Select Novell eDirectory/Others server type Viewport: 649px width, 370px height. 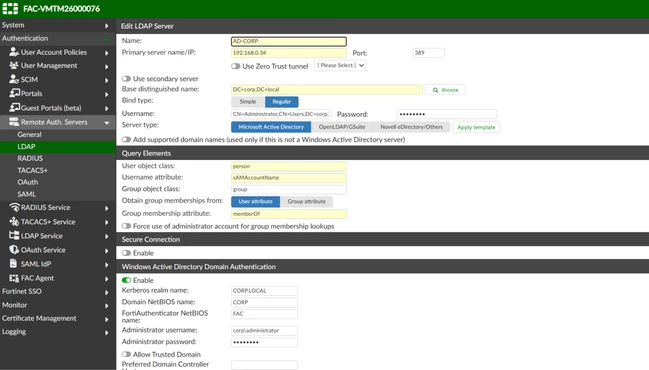pyautogui.click(x=411, y=127)
